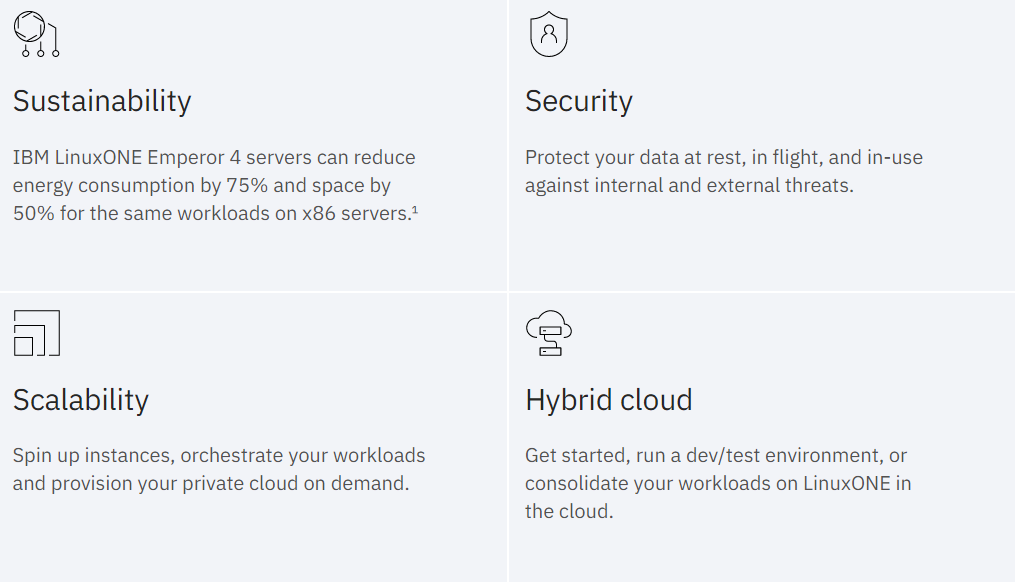Open the Hybrid cloud heading
Screen dimensions: 1015x582
point(609,400)
